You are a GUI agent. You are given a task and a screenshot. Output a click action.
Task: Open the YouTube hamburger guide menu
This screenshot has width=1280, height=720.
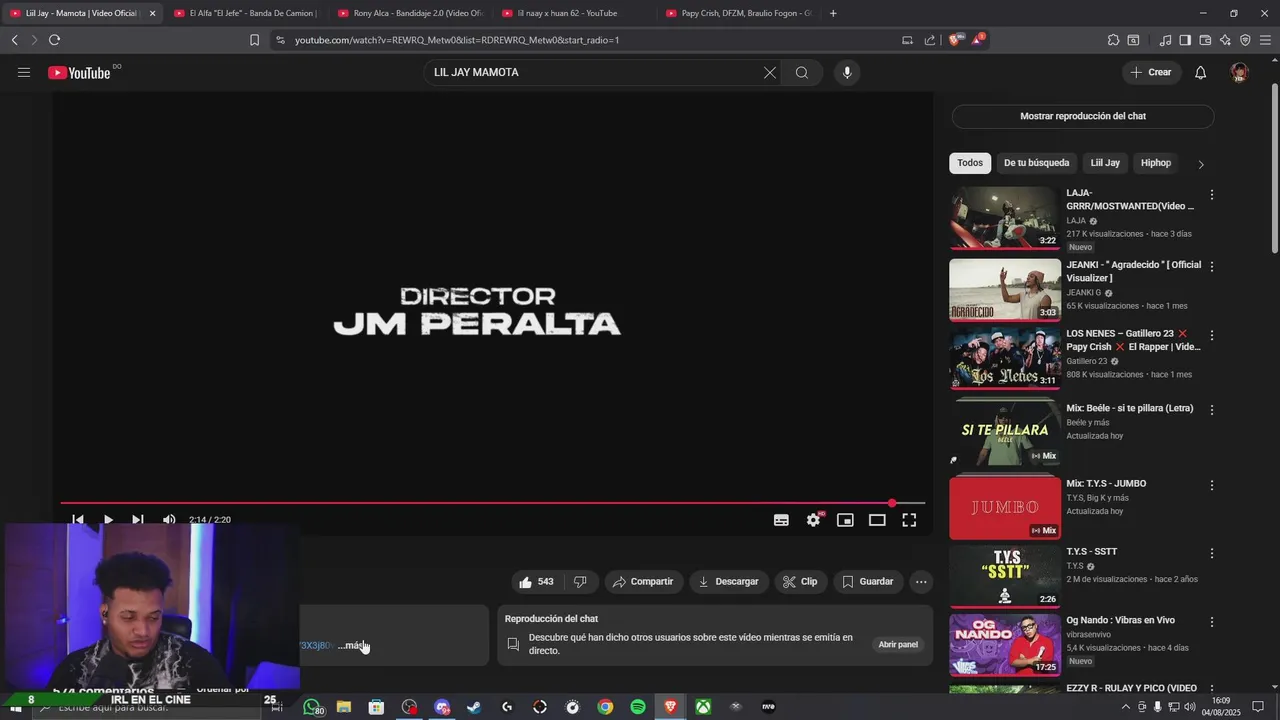point(24,72)
